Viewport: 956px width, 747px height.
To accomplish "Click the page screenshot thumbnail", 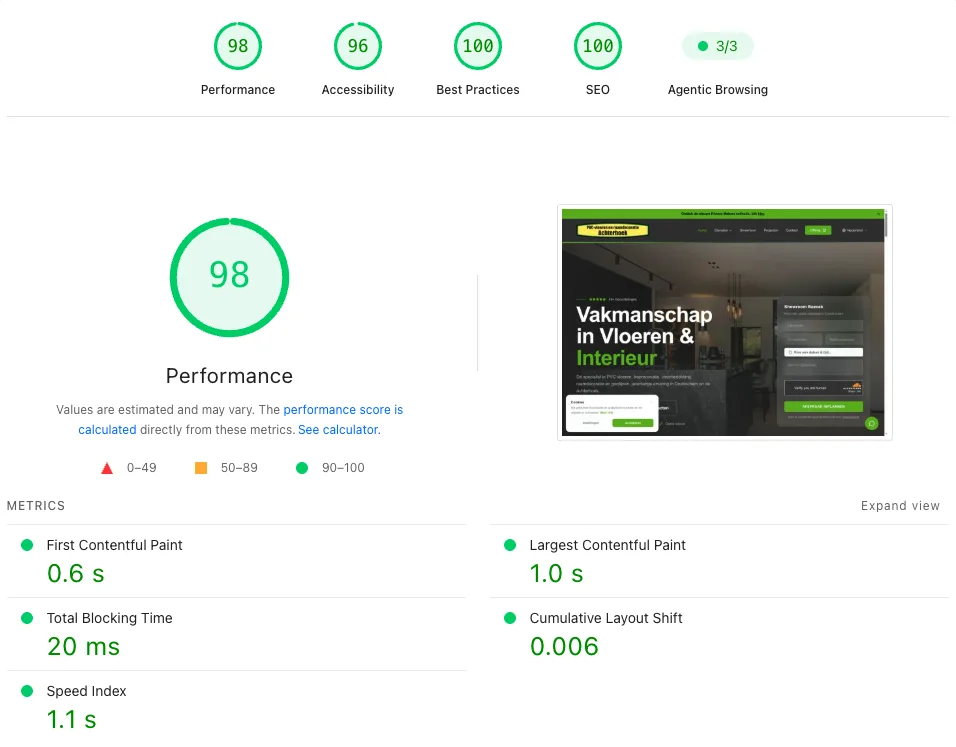I will (724, 322).
